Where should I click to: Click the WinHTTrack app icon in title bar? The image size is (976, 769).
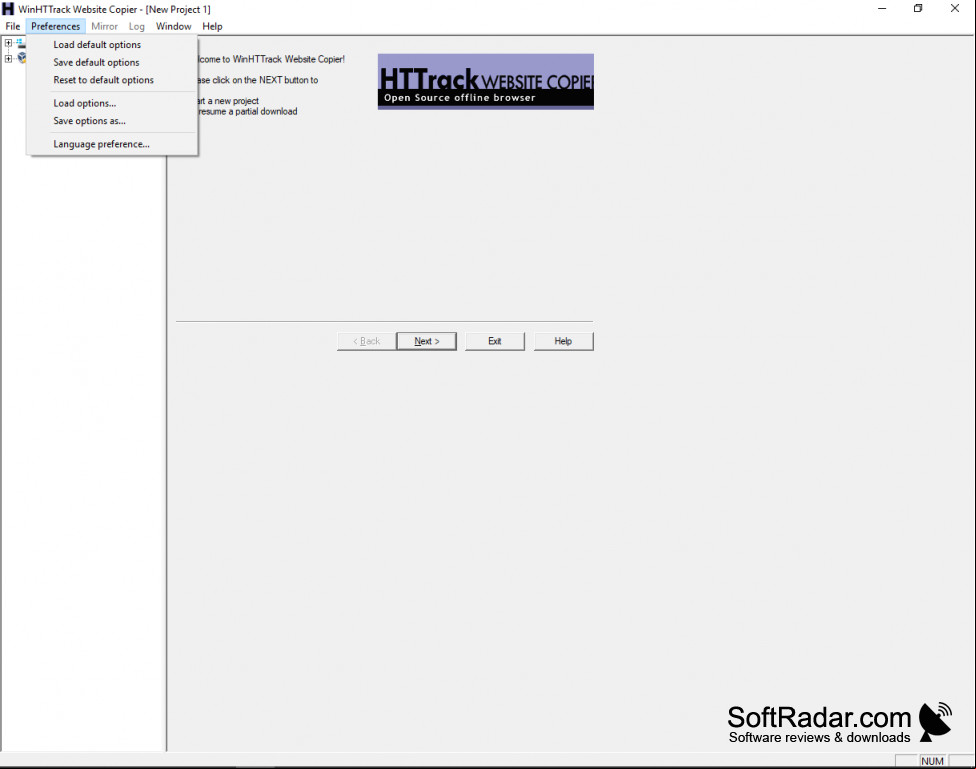click(7, 9)
